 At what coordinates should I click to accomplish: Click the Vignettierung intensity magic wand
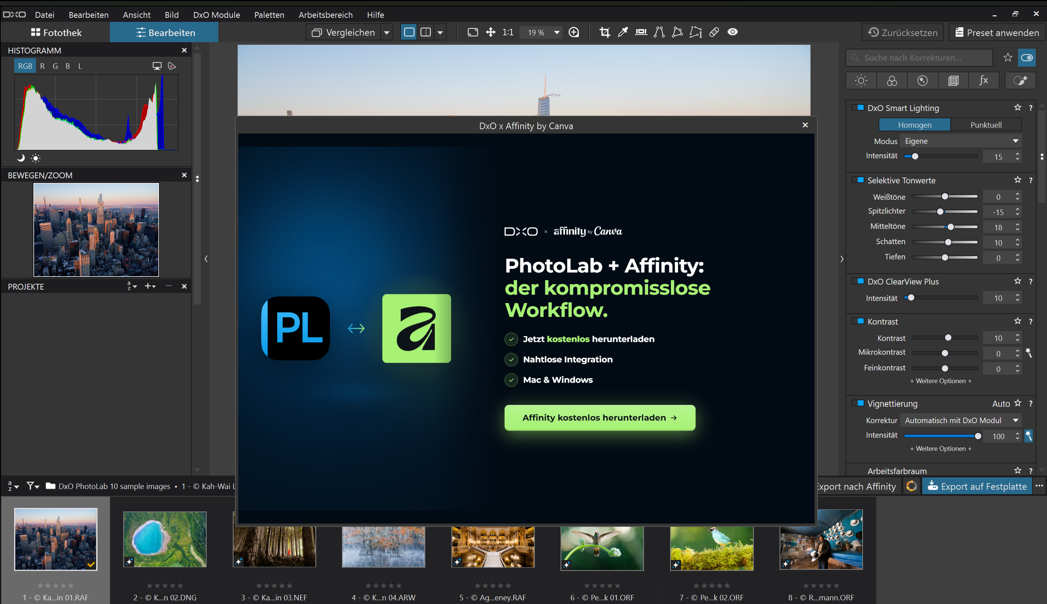click(x=1029, y=435)
